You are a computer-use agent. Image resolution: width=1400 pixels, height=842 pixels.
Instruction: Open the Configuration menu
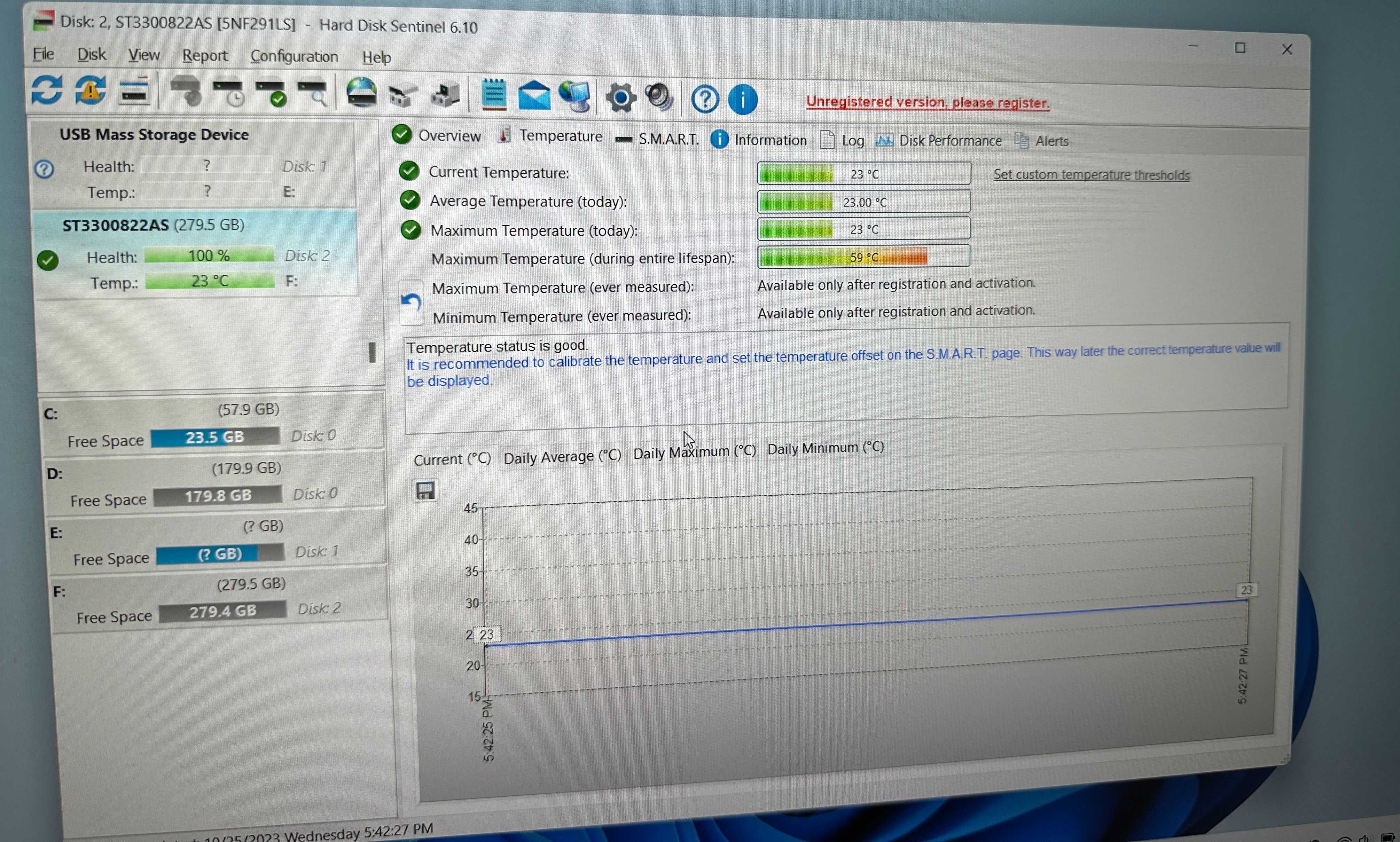pos(294,57)
